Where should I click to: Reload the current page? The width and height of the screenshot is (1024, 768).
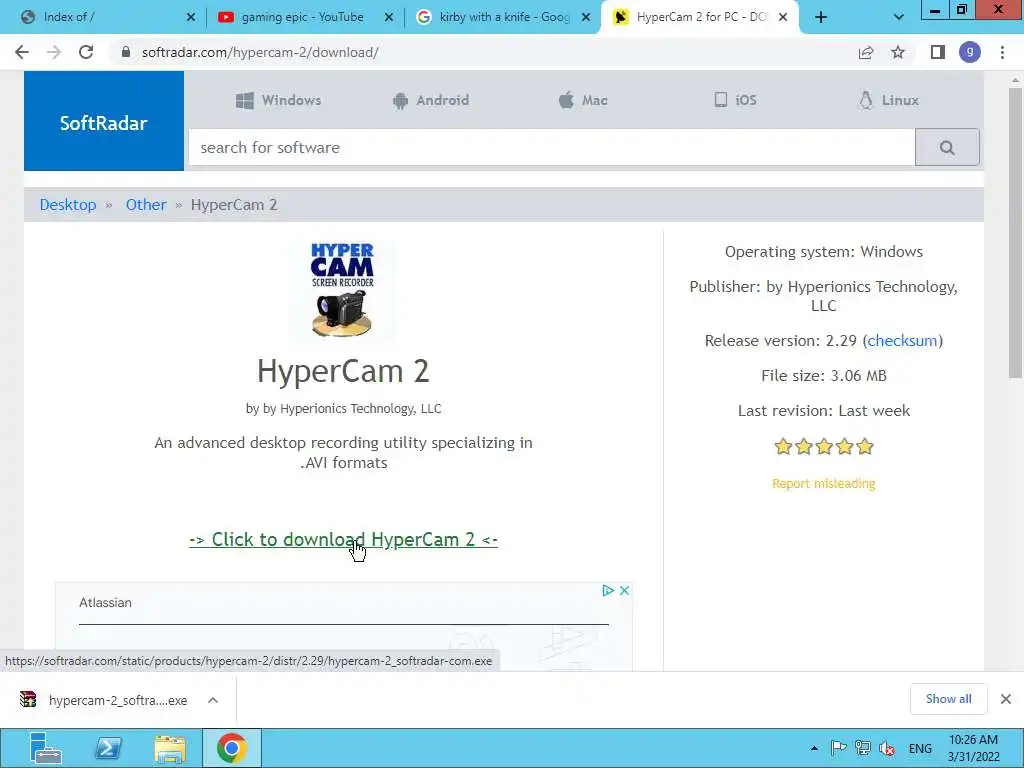[86, 52]
